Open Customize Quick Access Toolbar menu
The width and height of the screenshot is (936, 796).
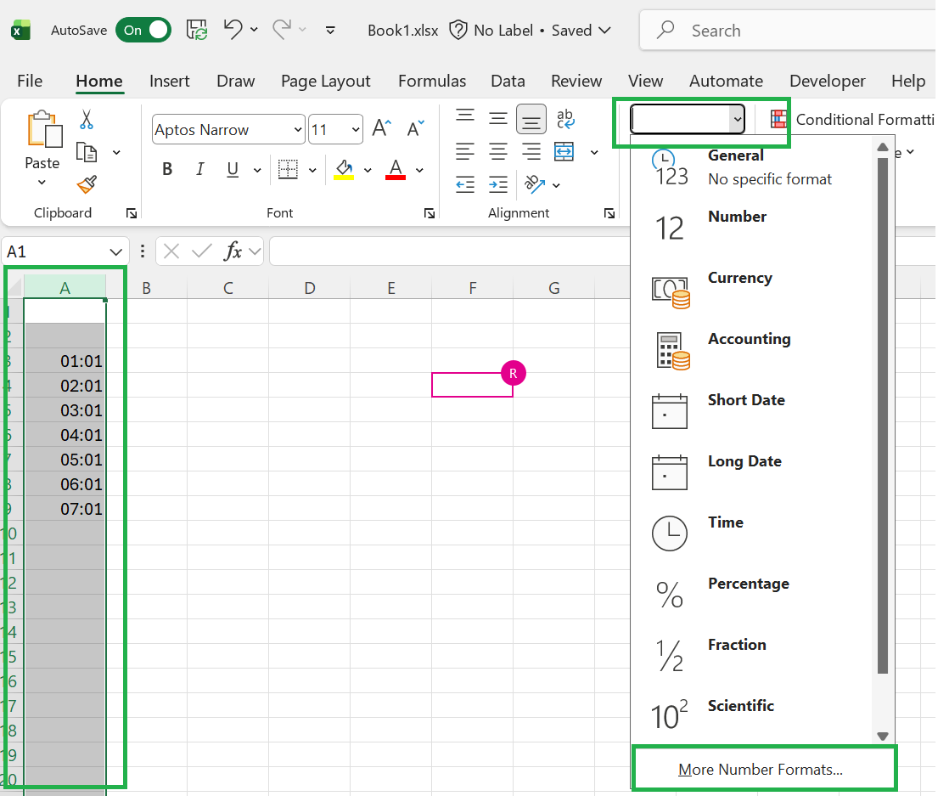point(330,30)
